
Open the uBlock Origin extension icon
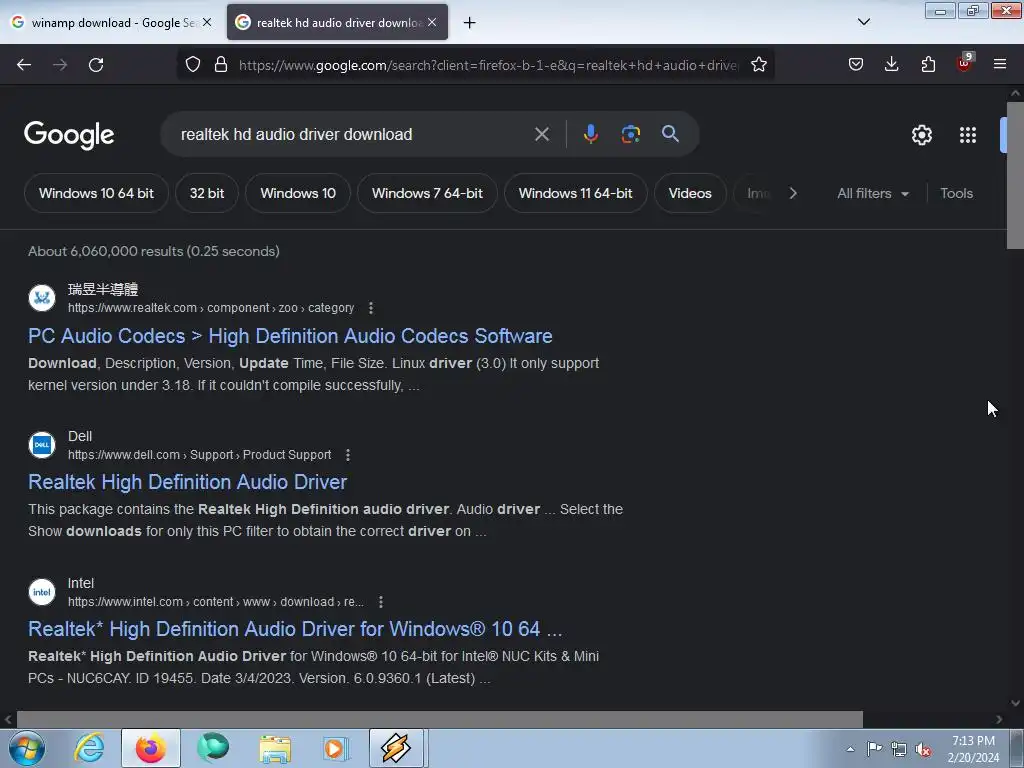tap(965, 63)
